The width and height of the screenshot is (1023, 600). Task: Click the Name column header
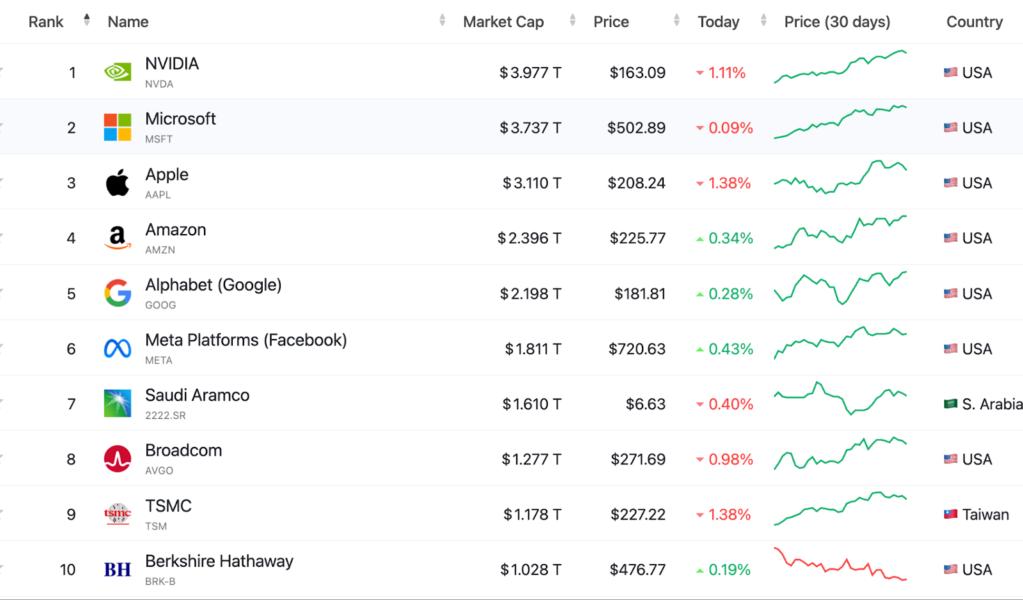point(130,21)
